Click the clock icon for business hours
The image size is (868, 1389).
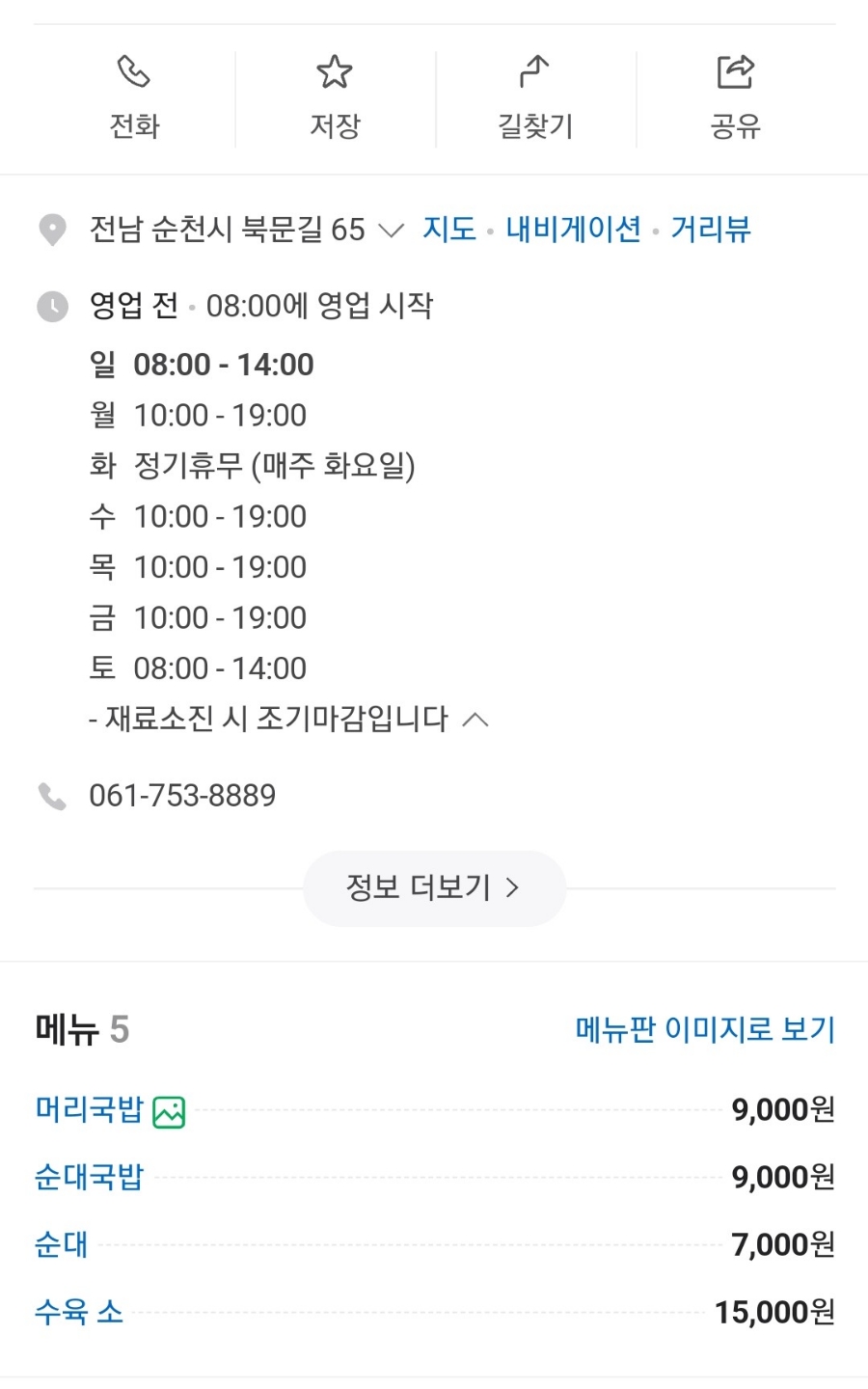[52, 307]
